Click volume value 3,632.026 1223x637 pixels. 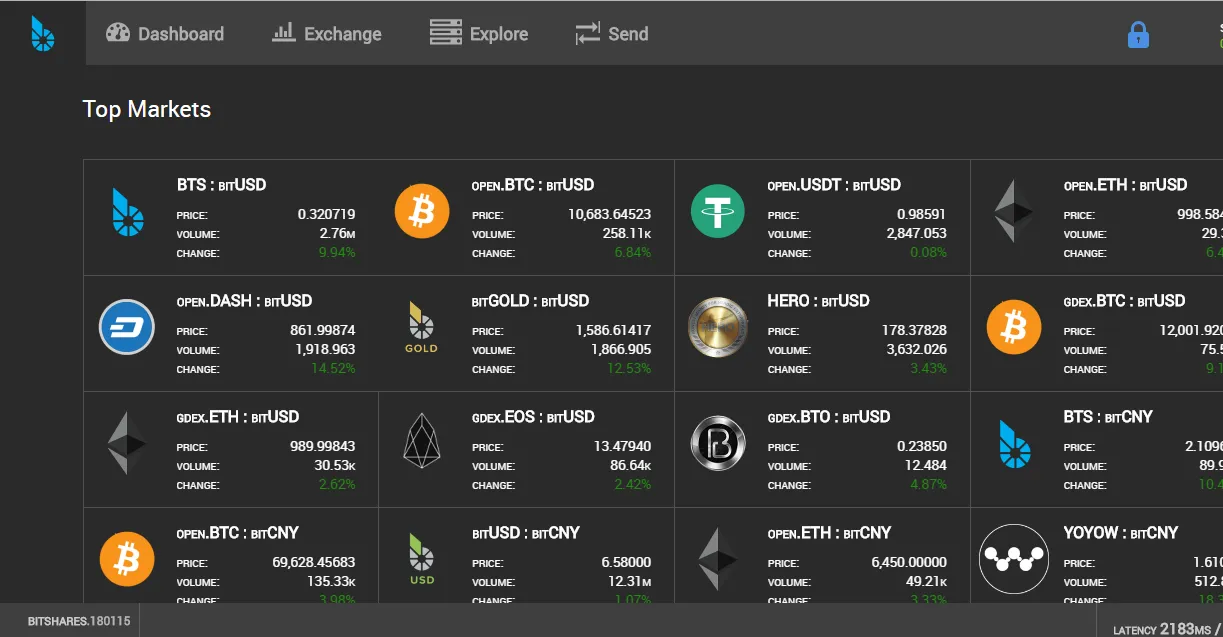(x=916, y=349)
